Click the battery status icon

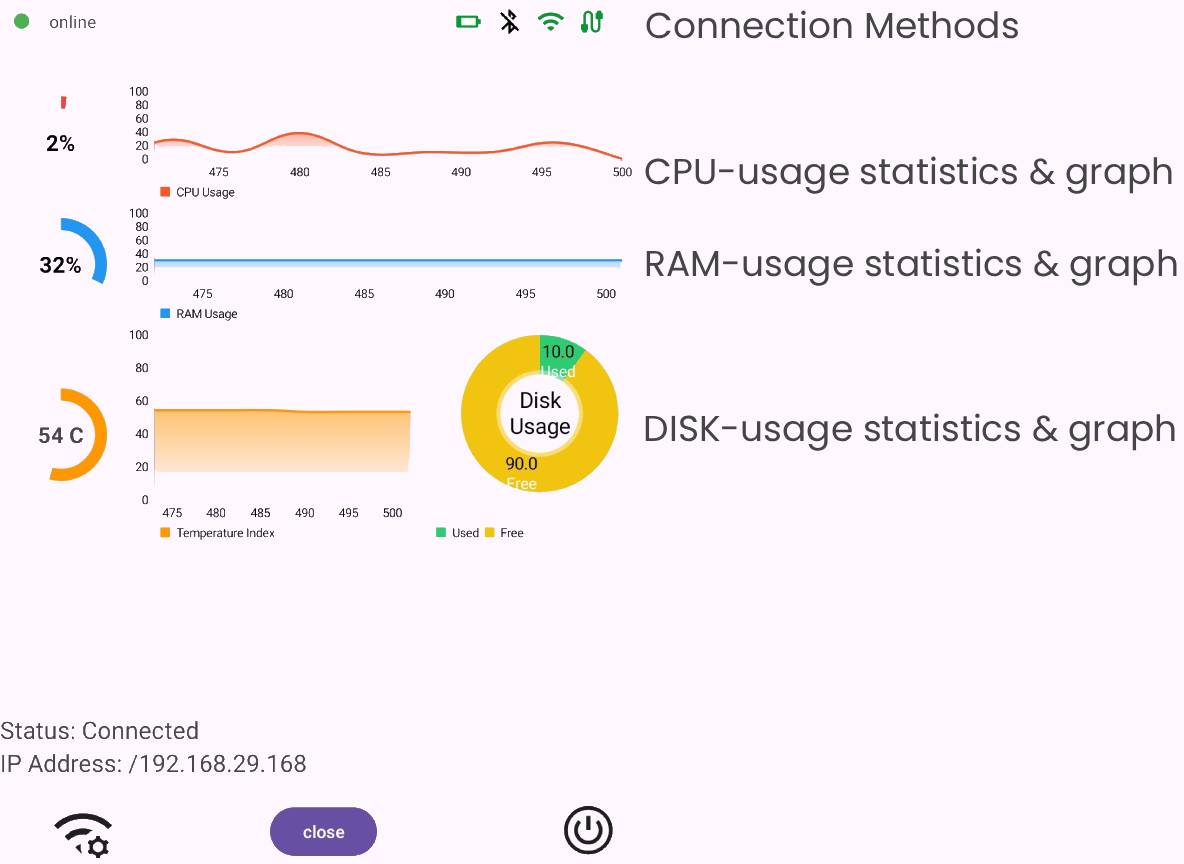coord(468,21)
